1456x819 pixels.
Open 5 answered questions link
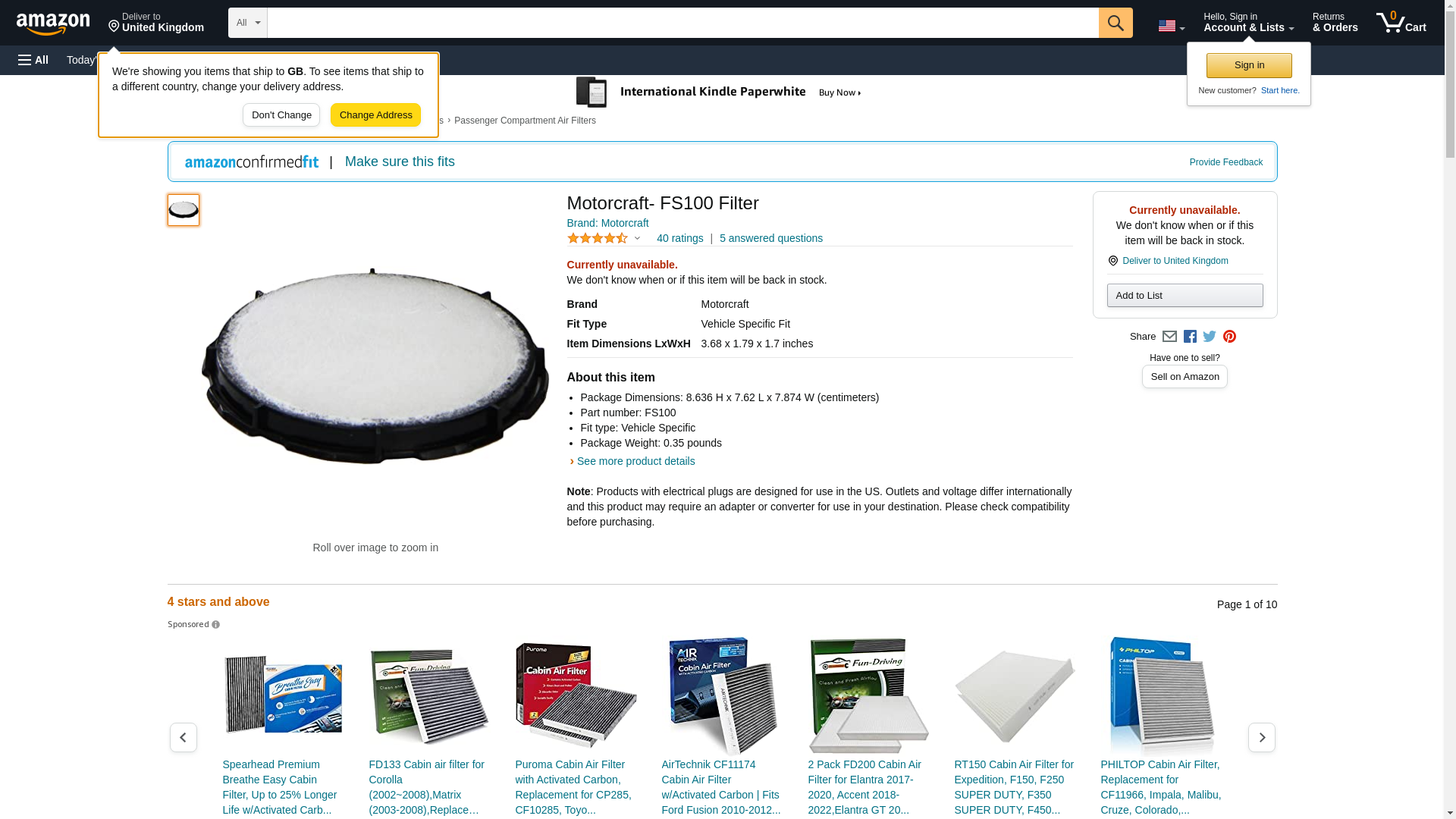(x=770, y=238)
